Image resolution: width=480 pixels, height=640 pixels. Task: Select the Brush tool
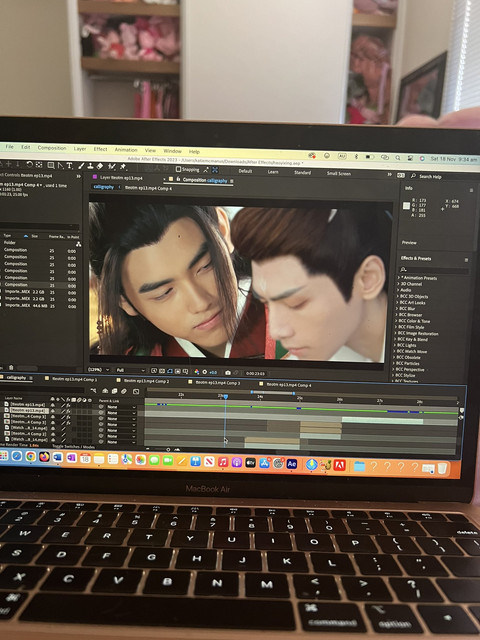pos(81,166)
